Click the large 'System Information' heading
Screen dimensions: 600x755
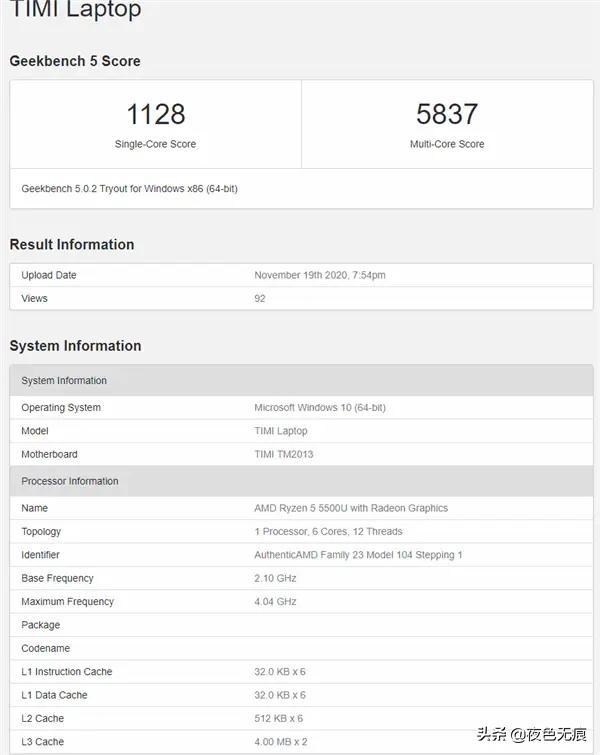(75, 346)
